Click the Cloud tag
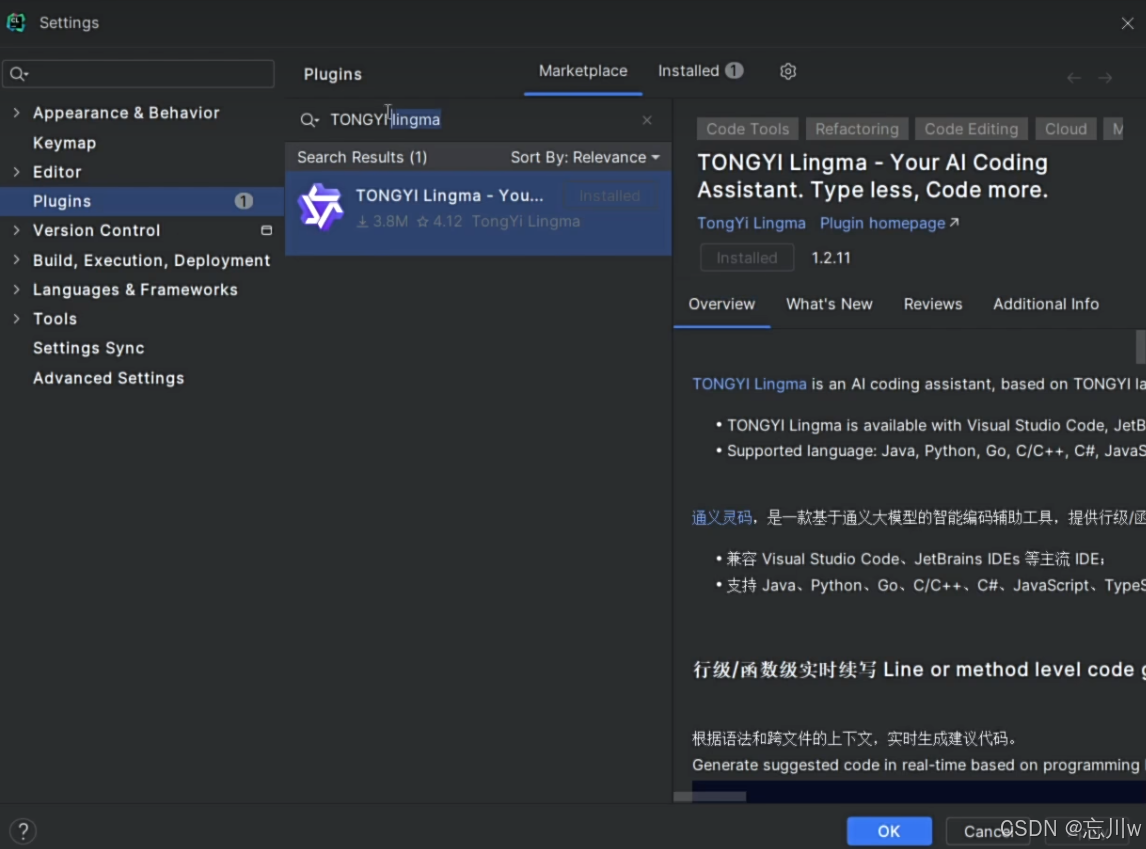 click(x=1065, y=129)
